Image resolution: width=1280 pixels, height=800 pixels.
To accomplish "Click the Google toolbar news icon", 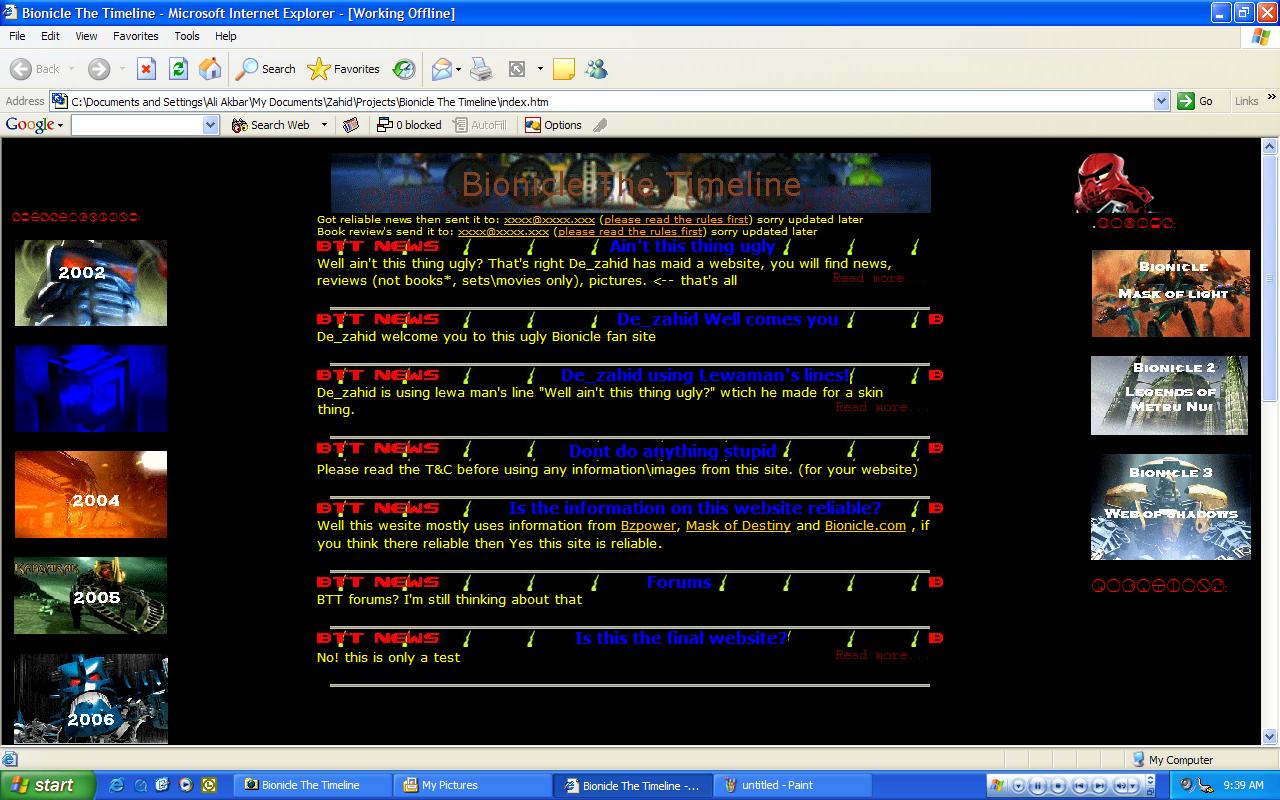I will (350, 125).
